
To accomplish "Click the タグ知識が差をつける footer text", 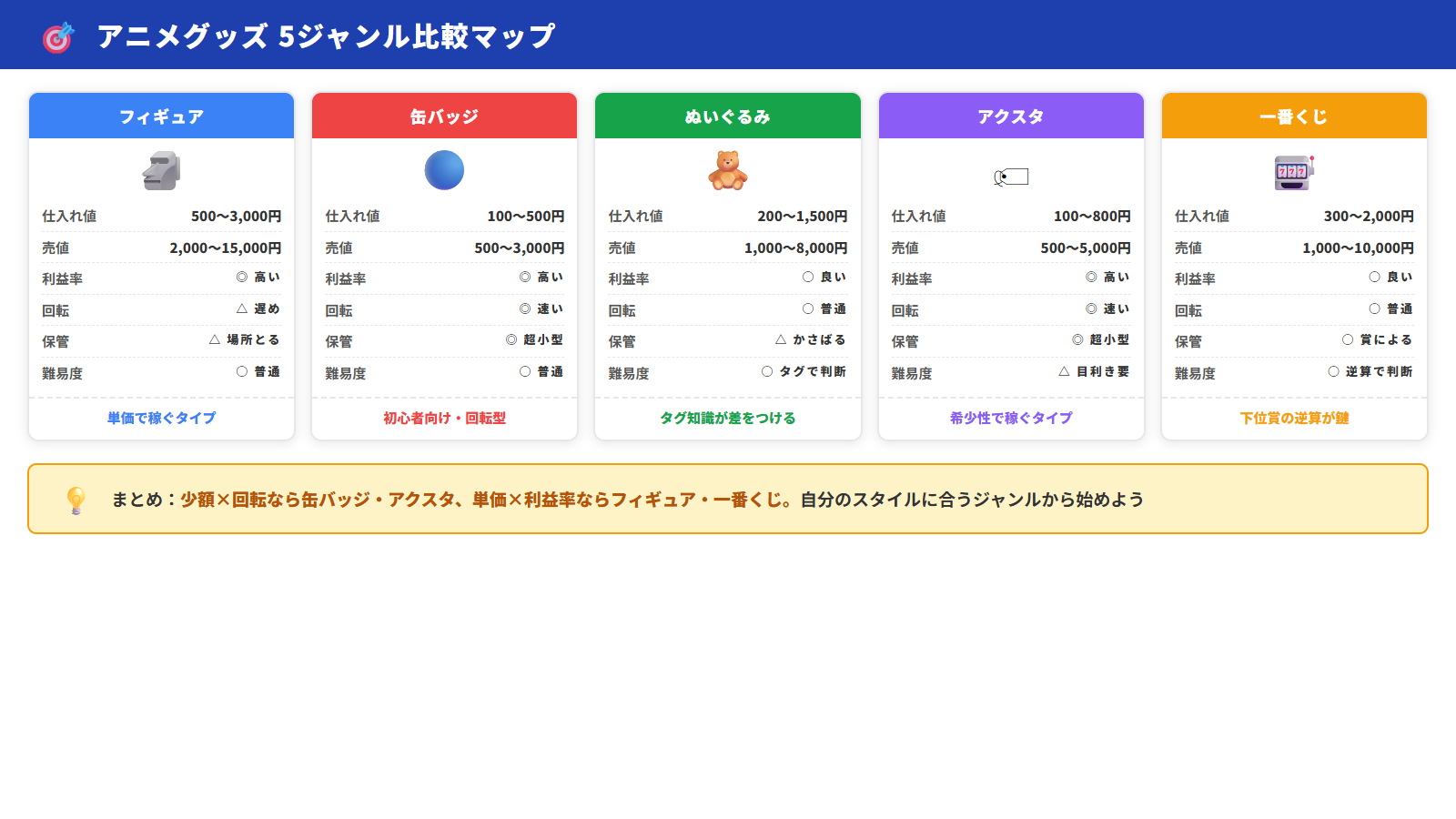I will 727,418.
